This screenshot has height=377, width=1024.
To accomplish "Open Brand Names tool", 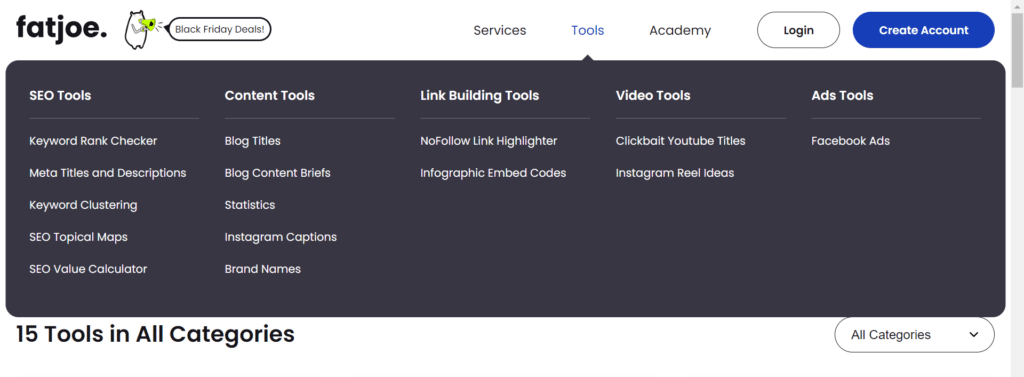I will (x=263, y=269).
